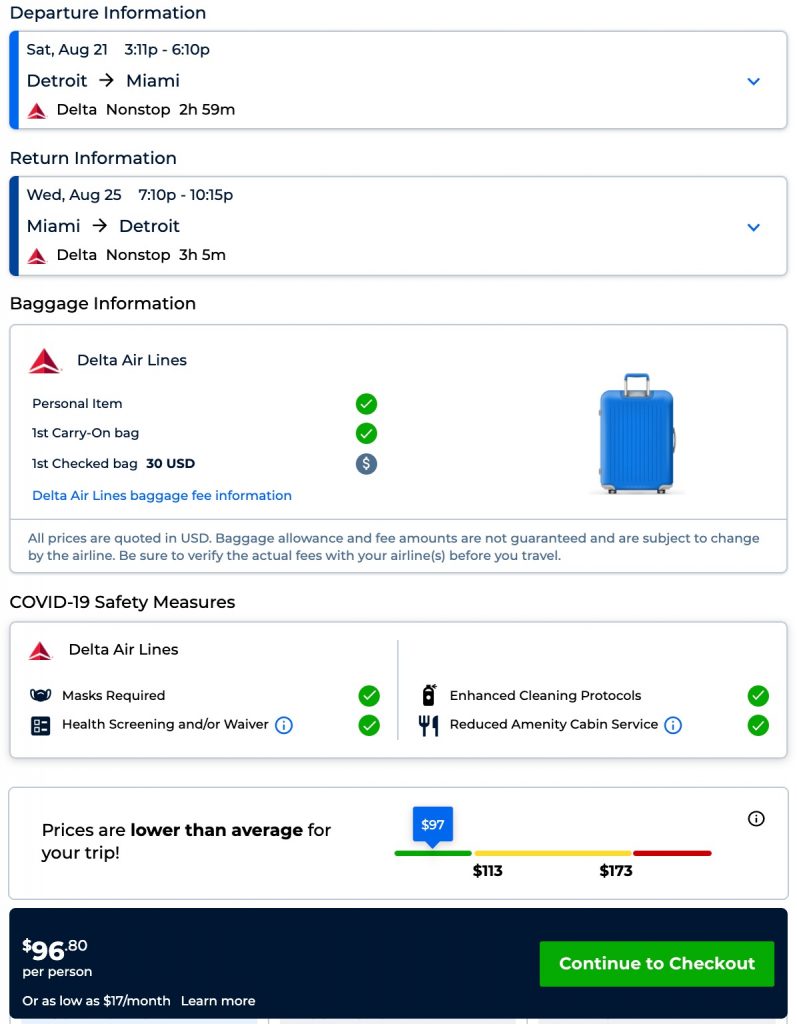797x1024 pixels.
Task: Click Continue to Checkout button
Action: tap(657, 963)
